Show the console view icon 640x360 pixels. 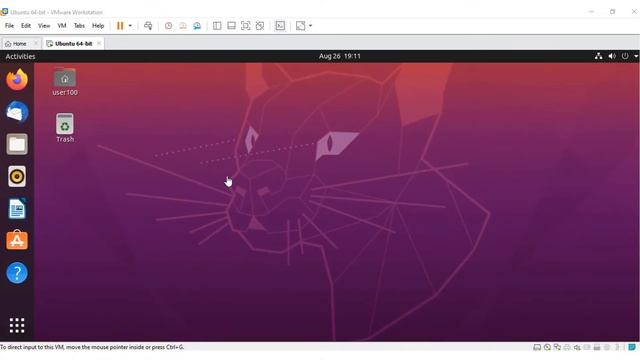pos(280,26)
